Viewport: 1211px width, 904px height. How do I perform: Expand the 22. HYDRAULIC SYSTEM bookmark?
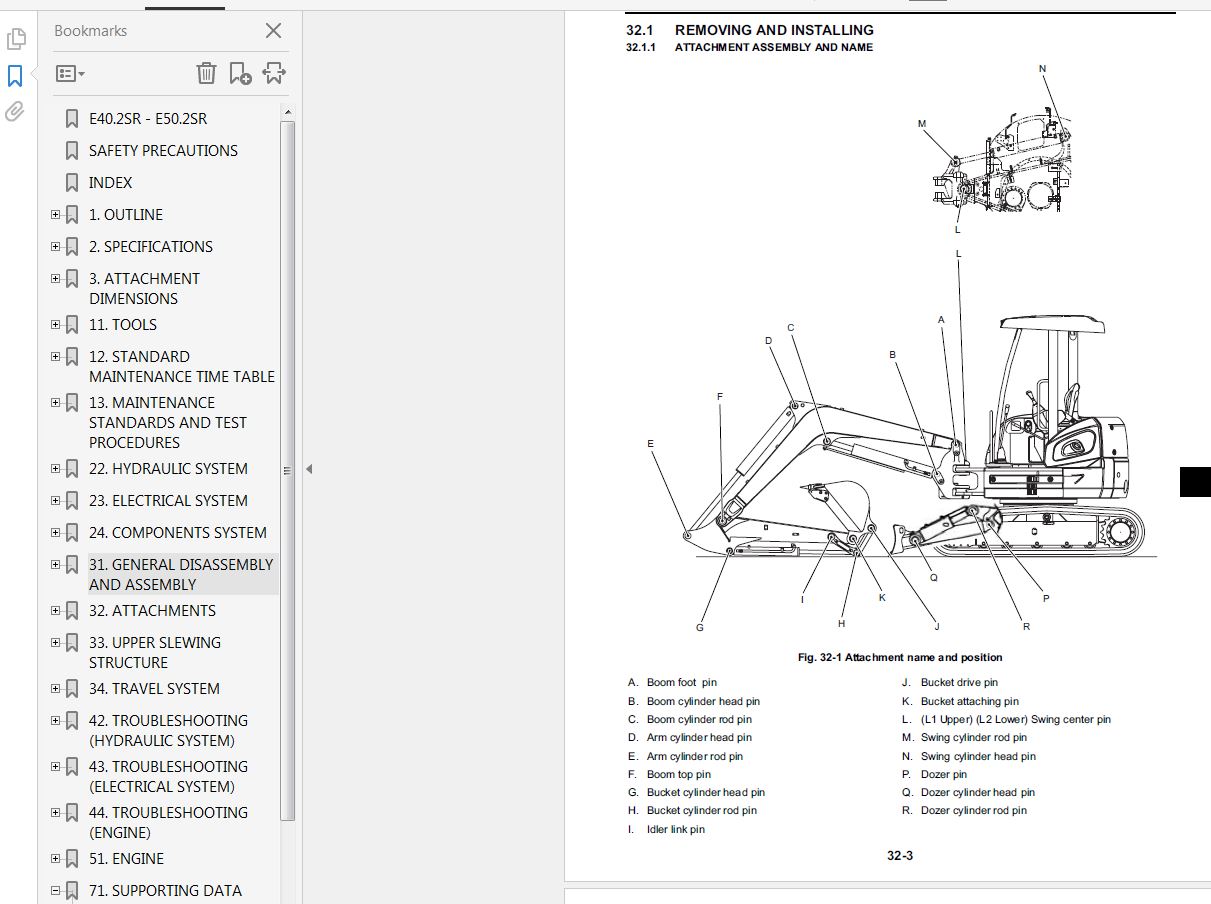[x=56, y=468]
